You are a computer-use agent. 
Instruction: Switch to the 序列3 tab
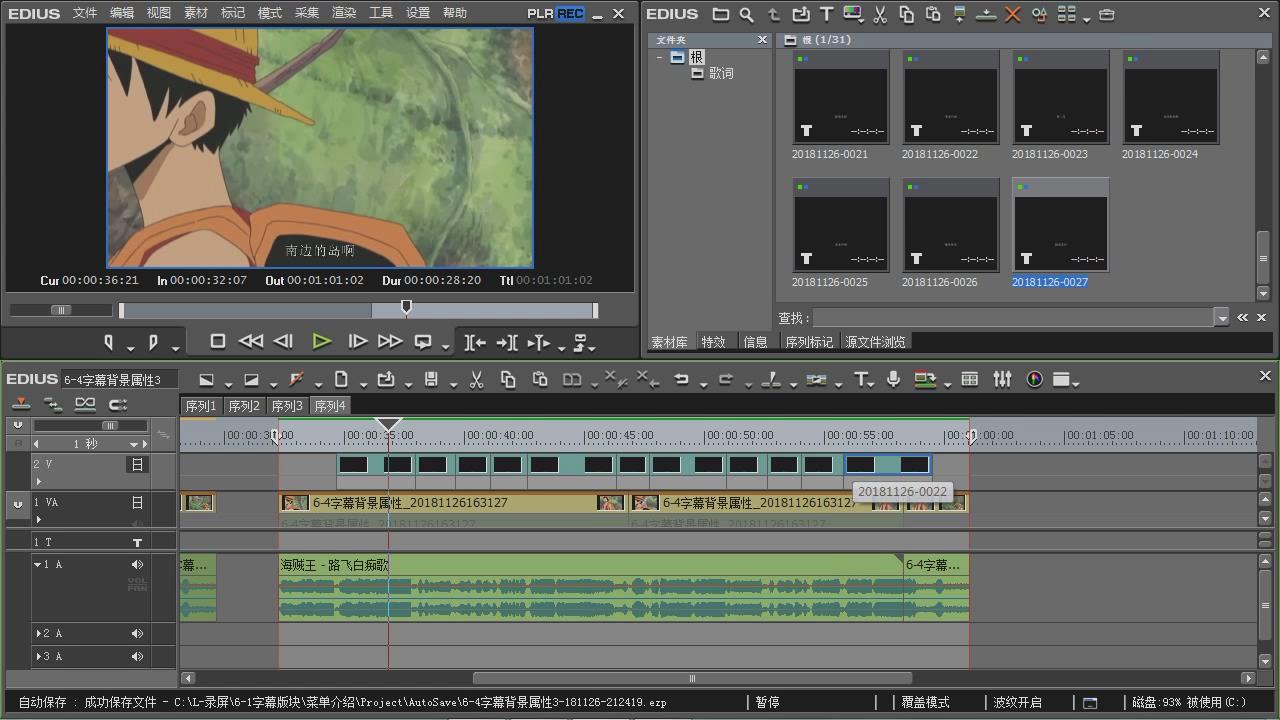point(286,406)
